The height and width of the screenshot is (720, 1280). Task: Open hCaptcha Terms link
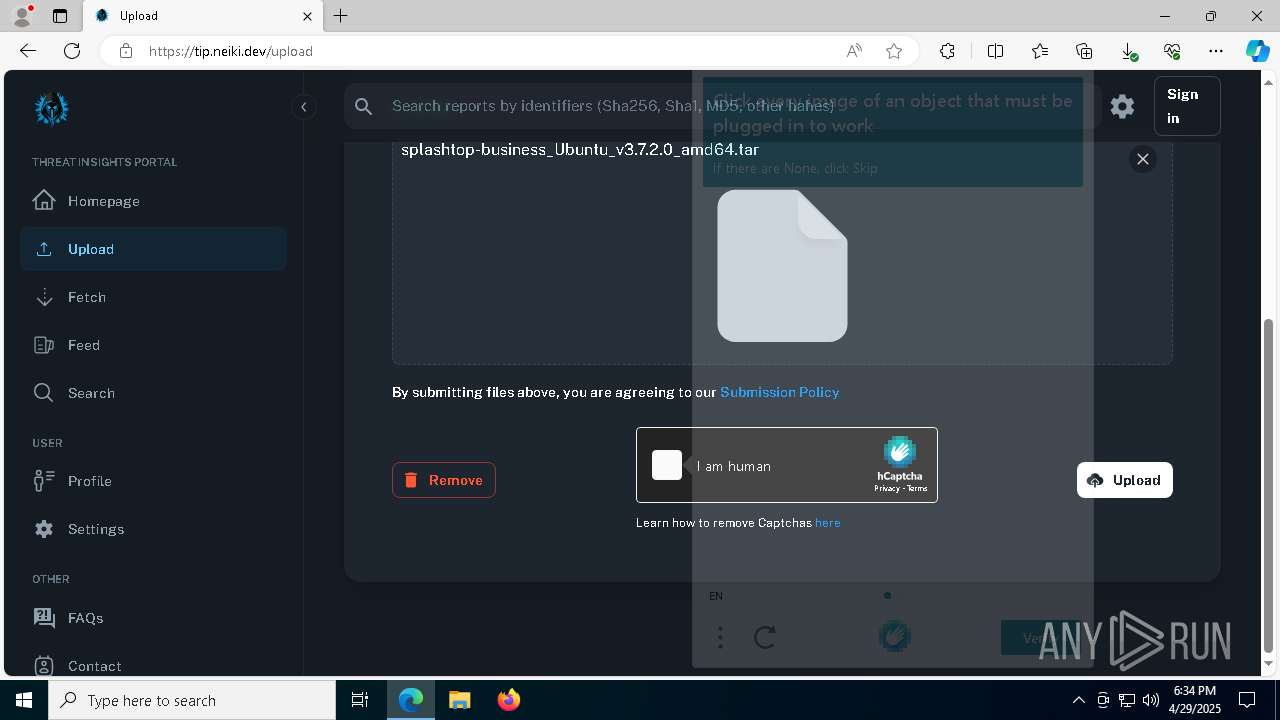coord(917,489)
